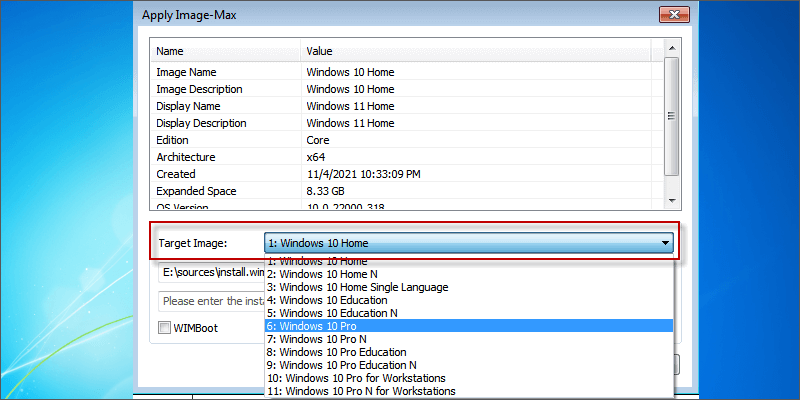Click the E:\sources\install.wim path field

coord(212,272)
